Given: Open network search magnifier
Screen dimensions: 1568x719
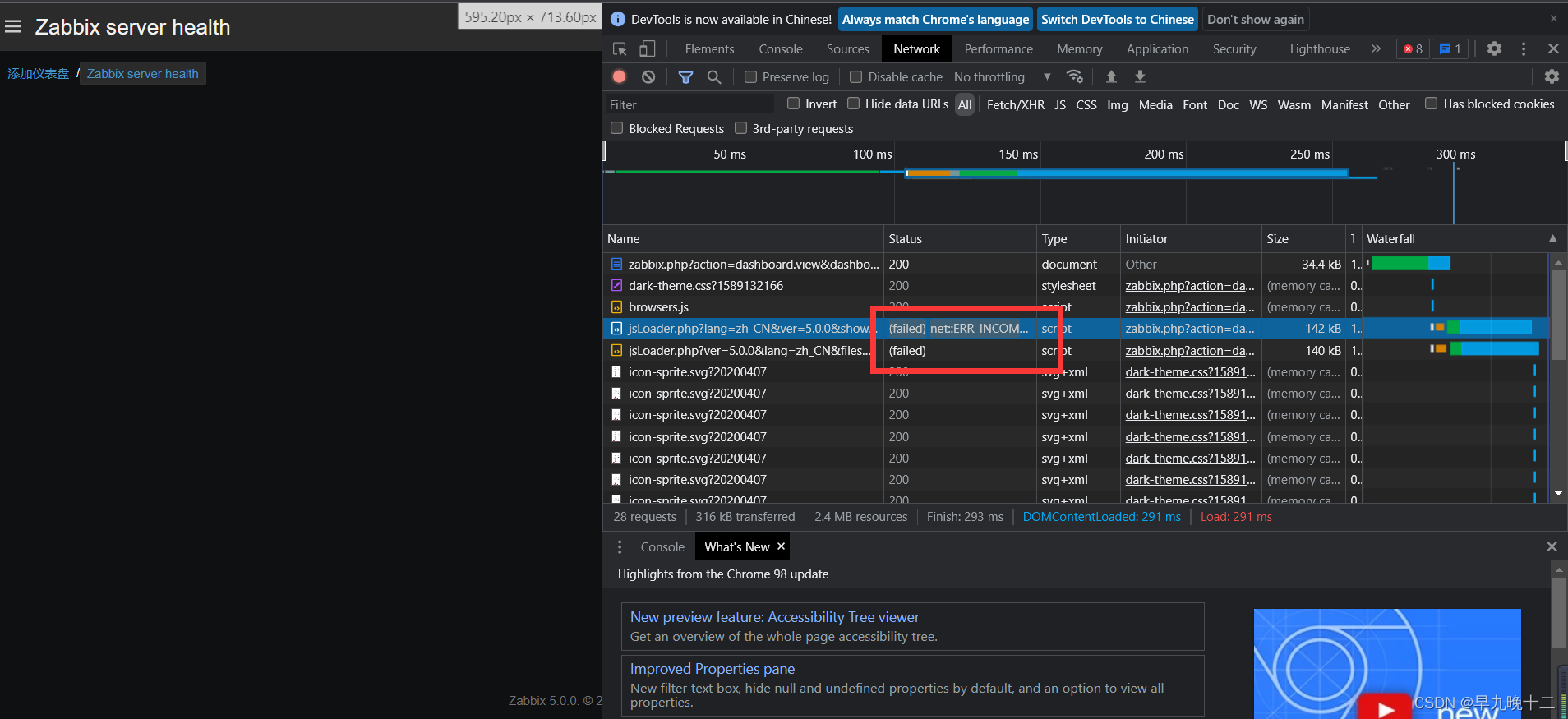Looking at the screenshot, I should pyautogui.click(x=714, y=76).
